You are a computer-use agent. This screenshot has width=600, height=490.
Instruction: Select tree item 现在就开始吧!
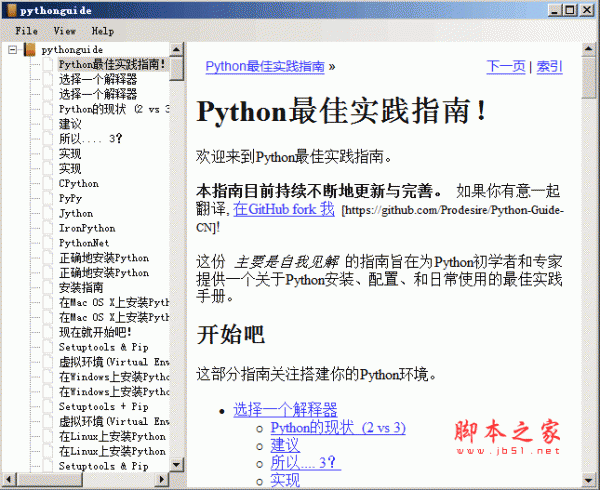95,332
